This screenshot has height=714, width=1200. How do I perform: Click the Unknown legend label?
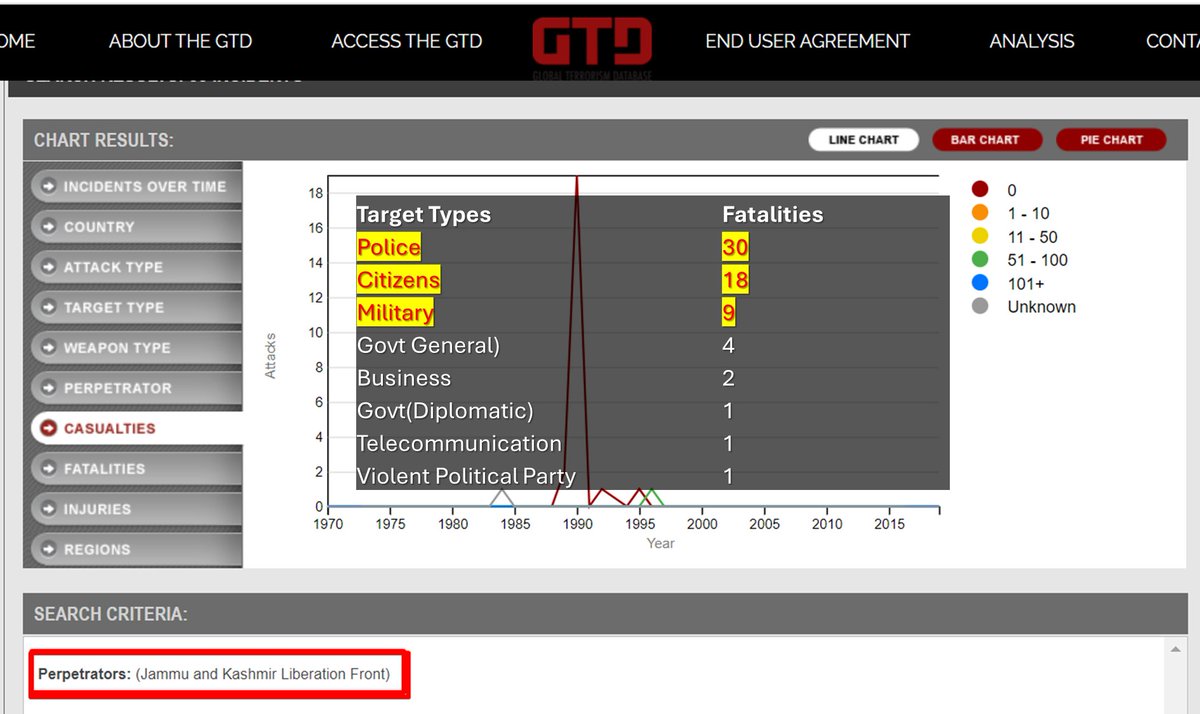coord(1041,307)
